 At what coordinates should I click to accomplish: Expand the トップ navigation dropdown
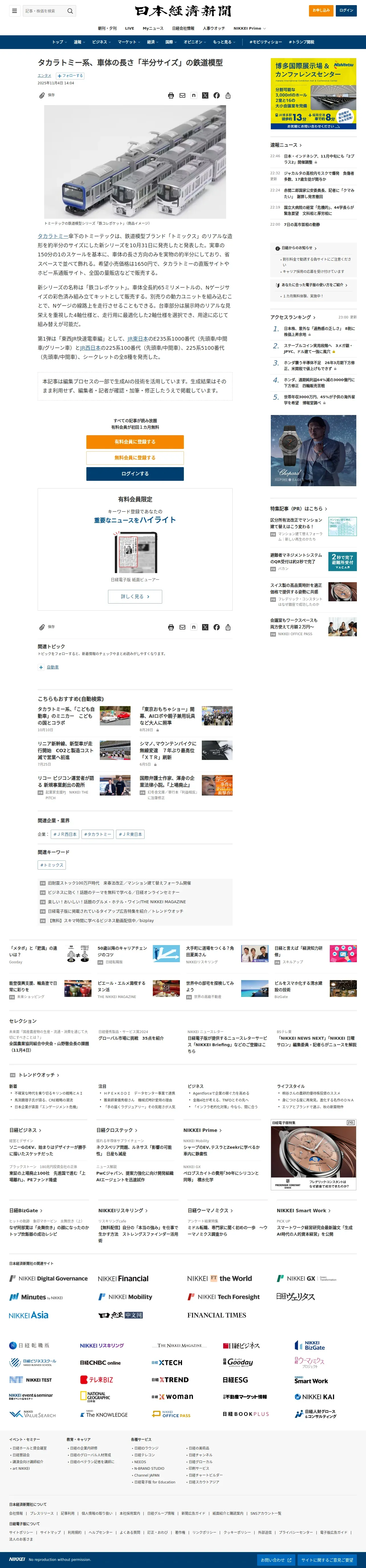pyautogui.click(x=59, y=42)
